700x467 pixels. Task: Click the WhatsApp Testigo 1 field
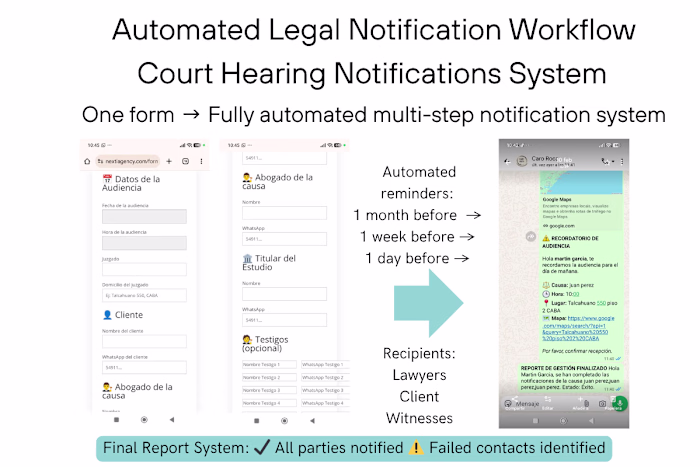[x=325, y=364]
